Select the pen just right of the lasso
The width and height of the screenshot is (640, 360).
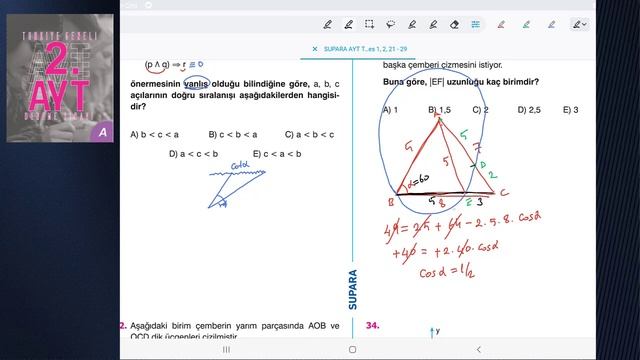[412, 24]
